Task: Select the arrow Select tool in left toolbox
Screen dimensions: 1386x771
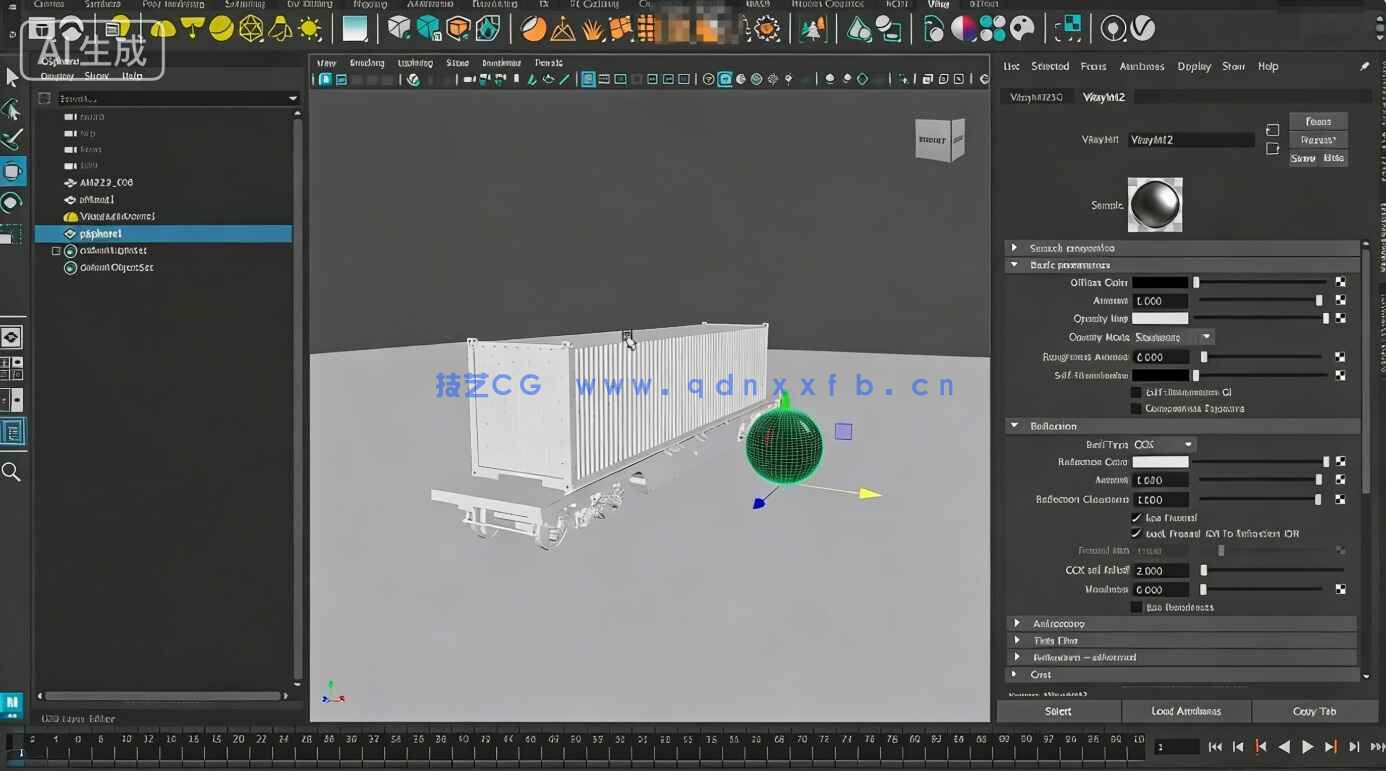Action: [13, 75]
